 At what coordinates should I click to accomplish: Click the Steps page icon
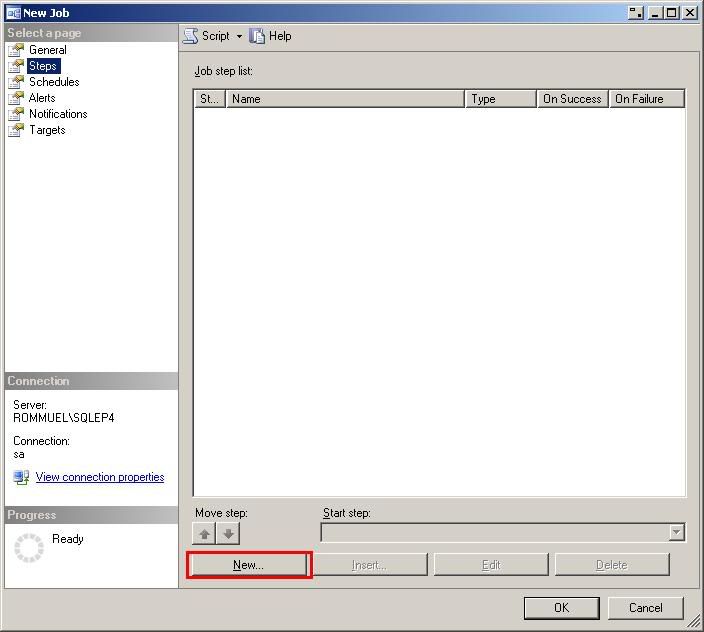[x=16, y=66]
